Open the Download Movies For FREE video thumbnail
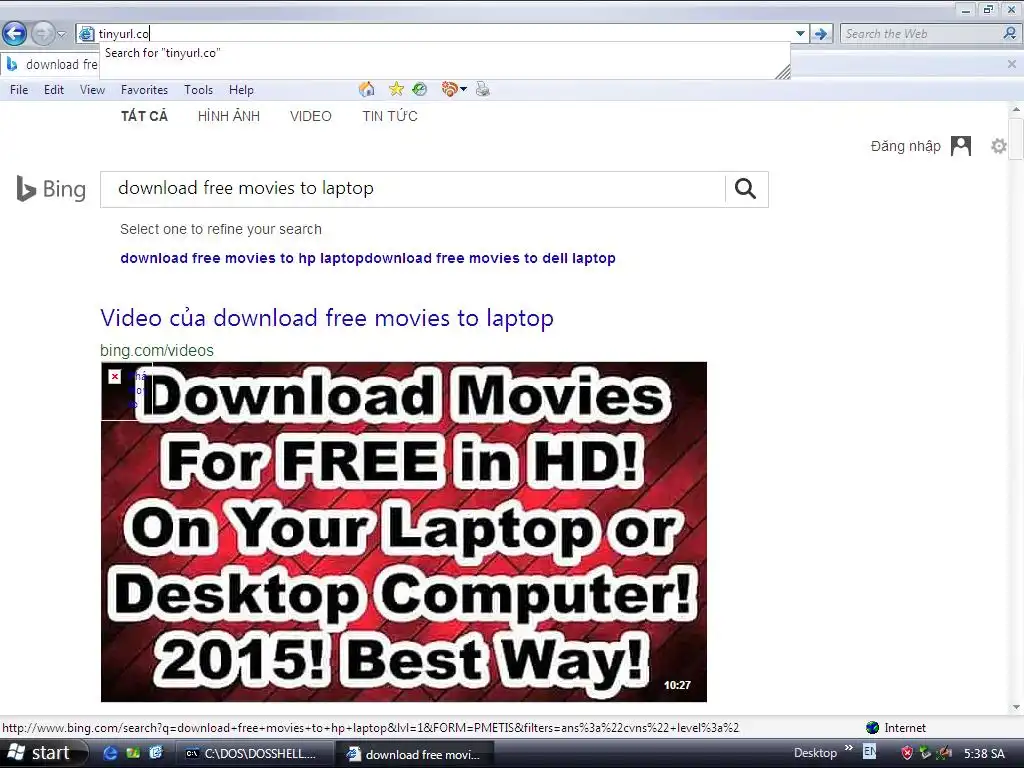Screen dimensions: 1024x768 point(404,532)
